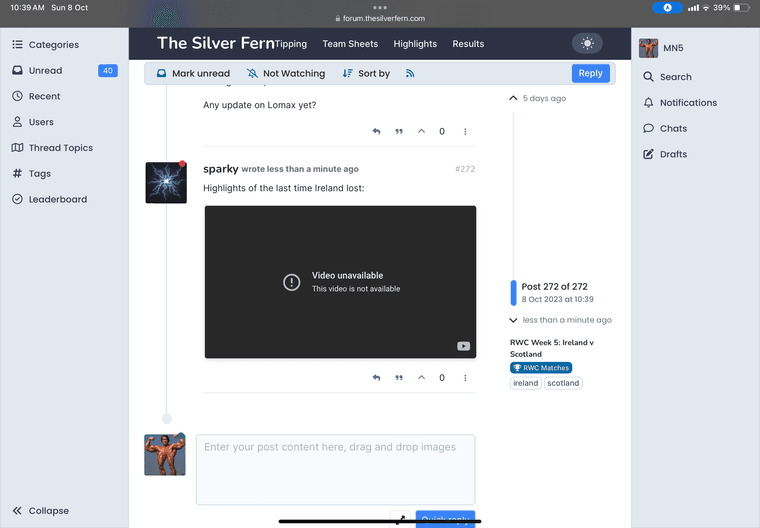Toggle the light/dark theme switch

click(x=587, y=43)
